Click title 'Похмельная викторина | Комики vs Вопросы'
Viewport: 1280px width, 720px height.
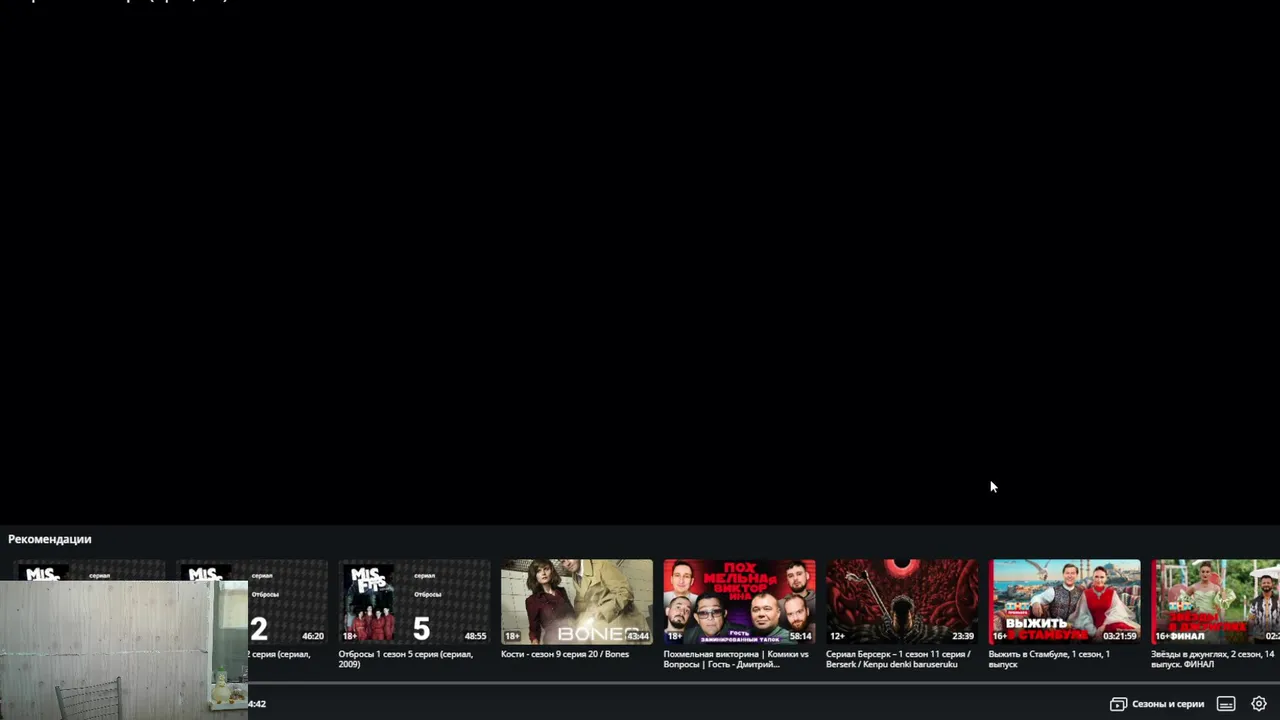[736, 659]
